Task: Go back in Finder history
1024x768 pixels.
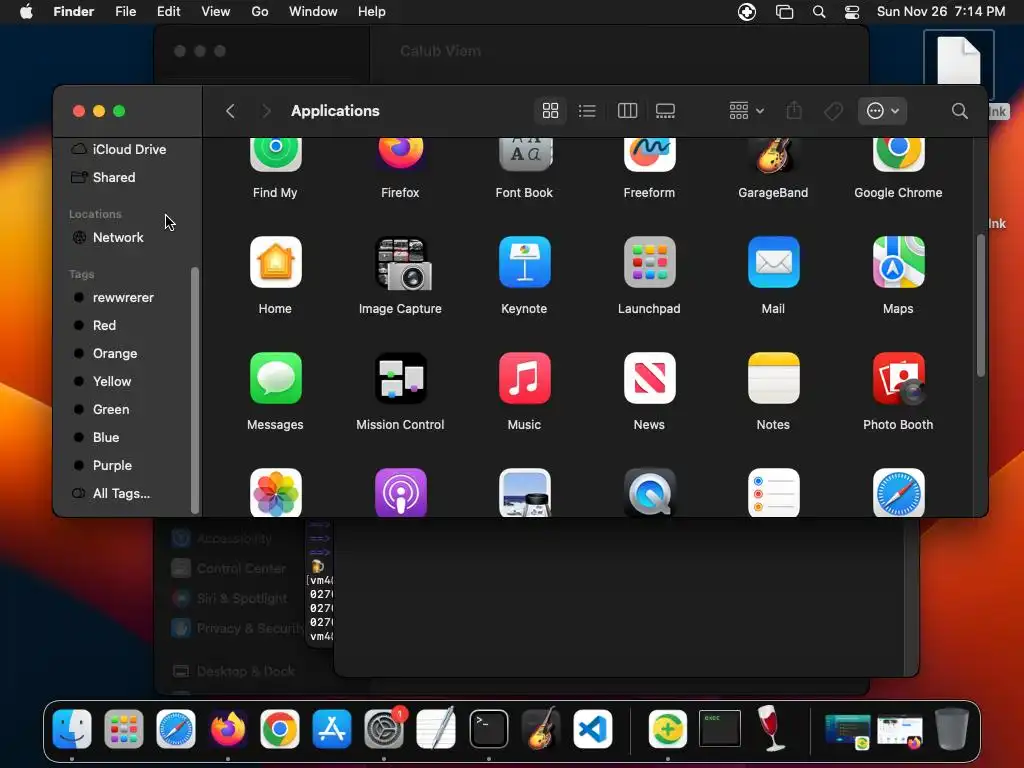Action: pyautogui.click(x=230, y=111)
